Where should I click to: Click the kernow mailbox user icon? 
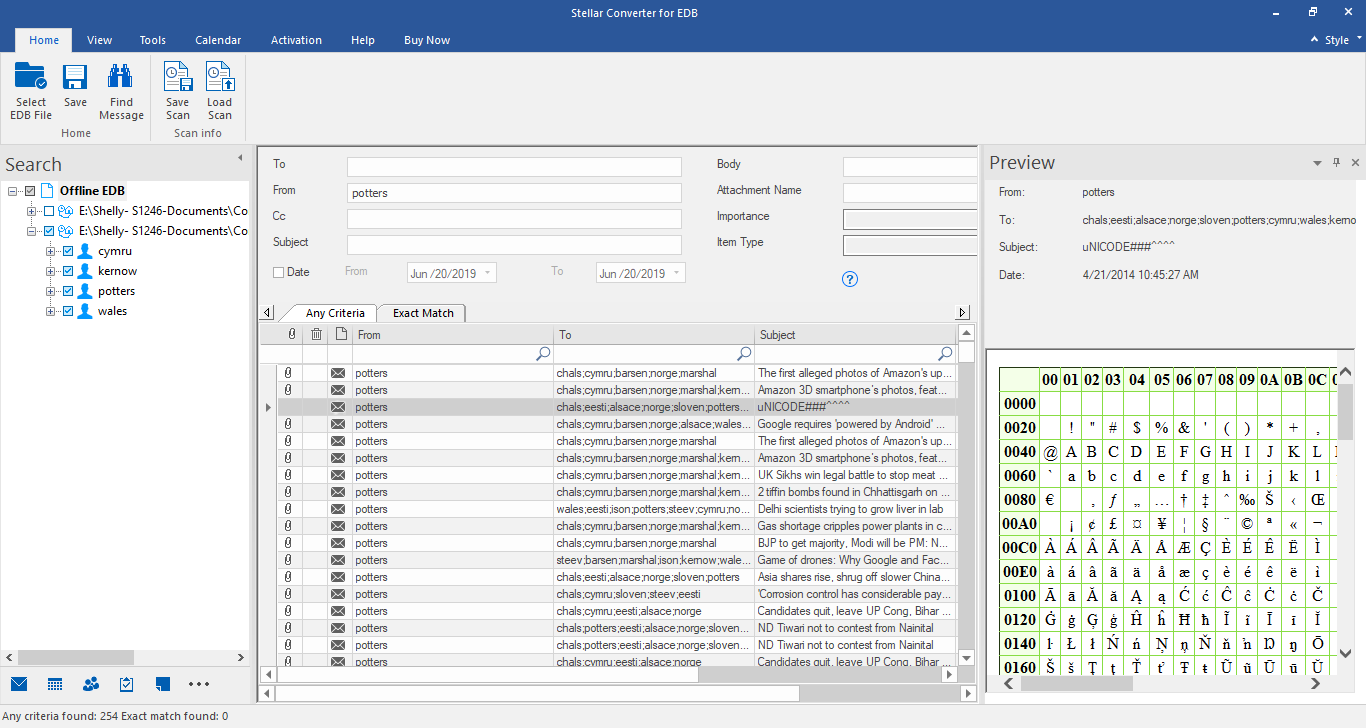point(85,271)
